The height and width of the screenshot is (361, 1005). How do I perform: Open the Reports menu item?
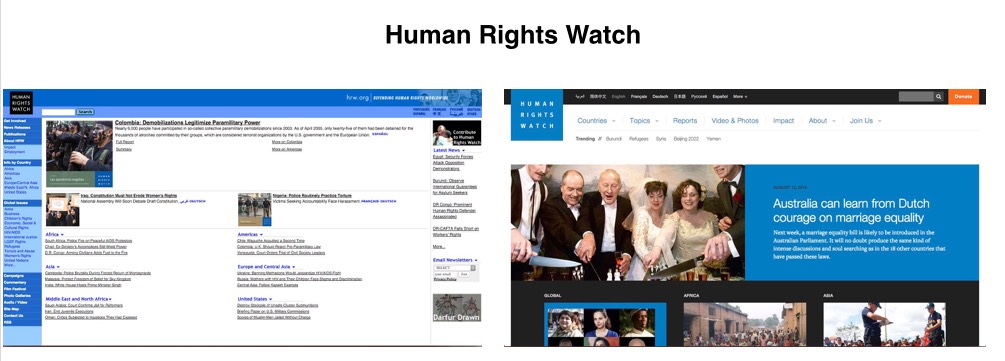click(x=685, y=121)
